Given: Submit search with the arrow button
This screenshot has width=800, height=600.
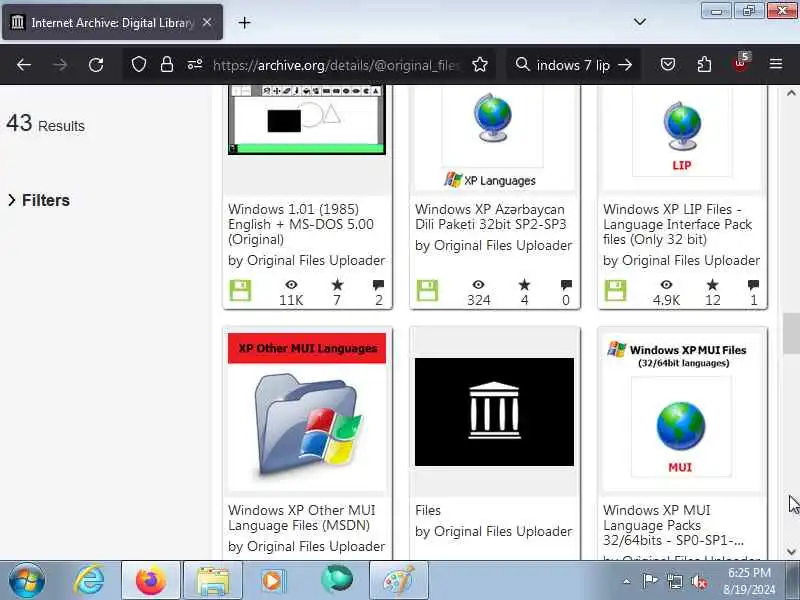Looking at the screenshot, I should (x=625, y=65).
